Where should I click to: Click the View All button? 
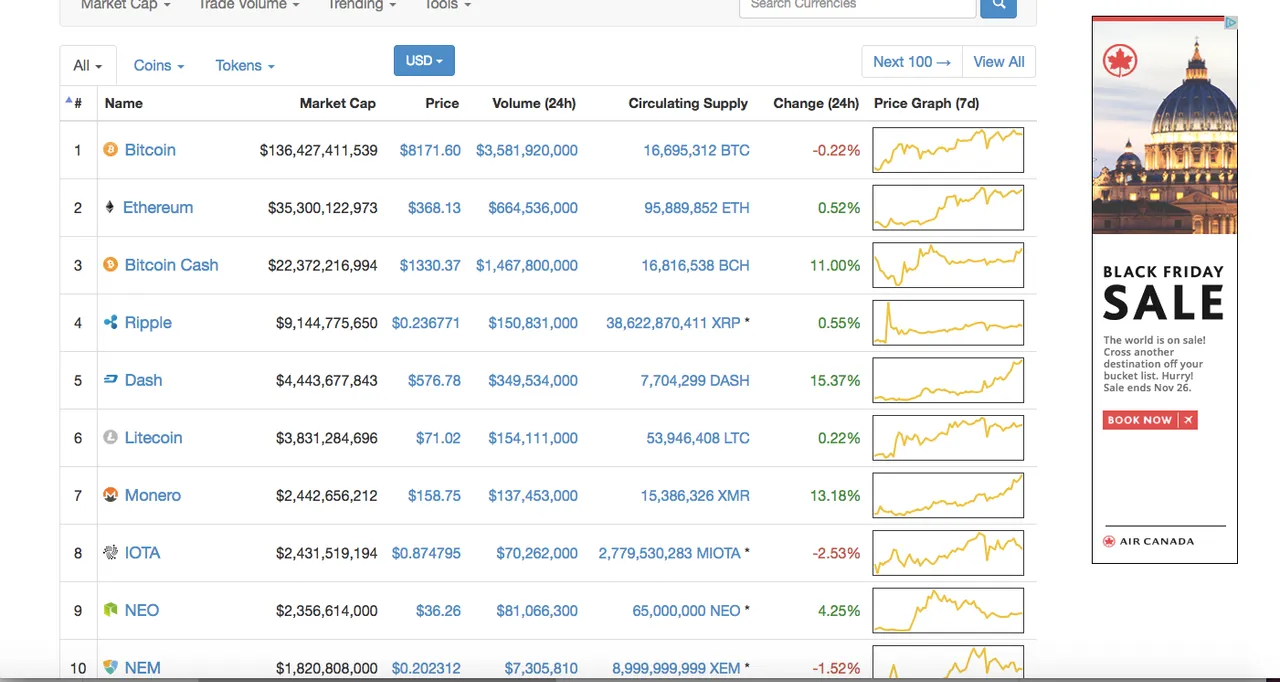point(999,62)
